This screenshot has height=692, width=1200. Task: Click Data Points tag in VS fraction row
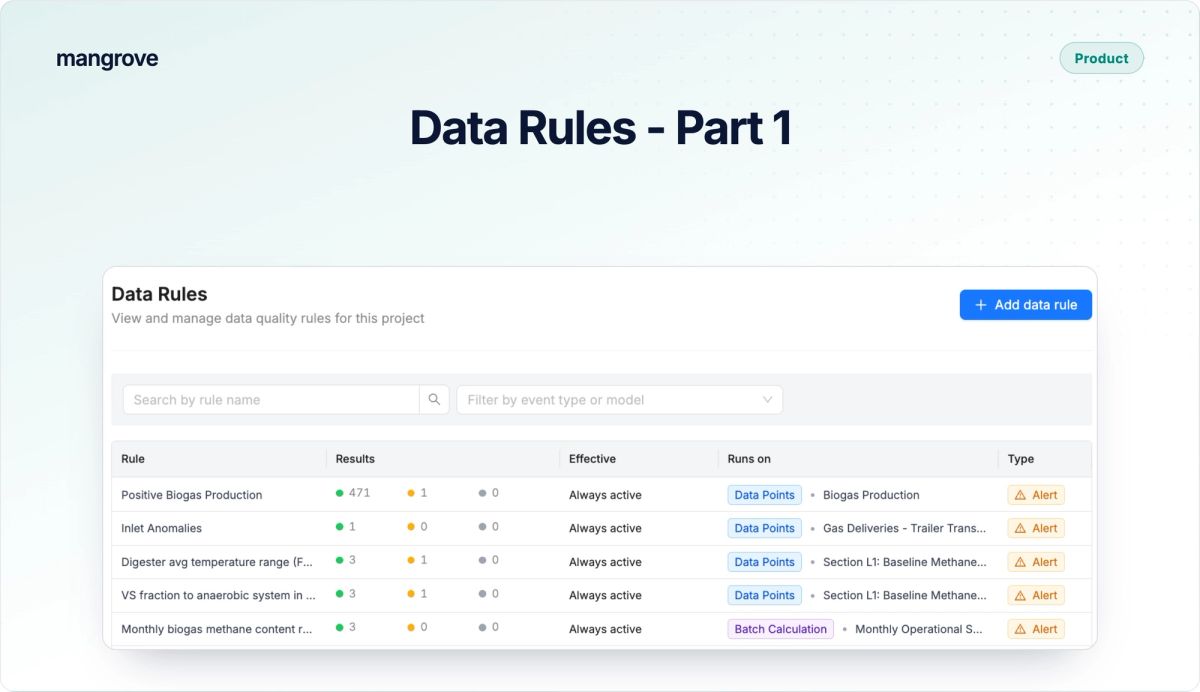pos(764,595)
